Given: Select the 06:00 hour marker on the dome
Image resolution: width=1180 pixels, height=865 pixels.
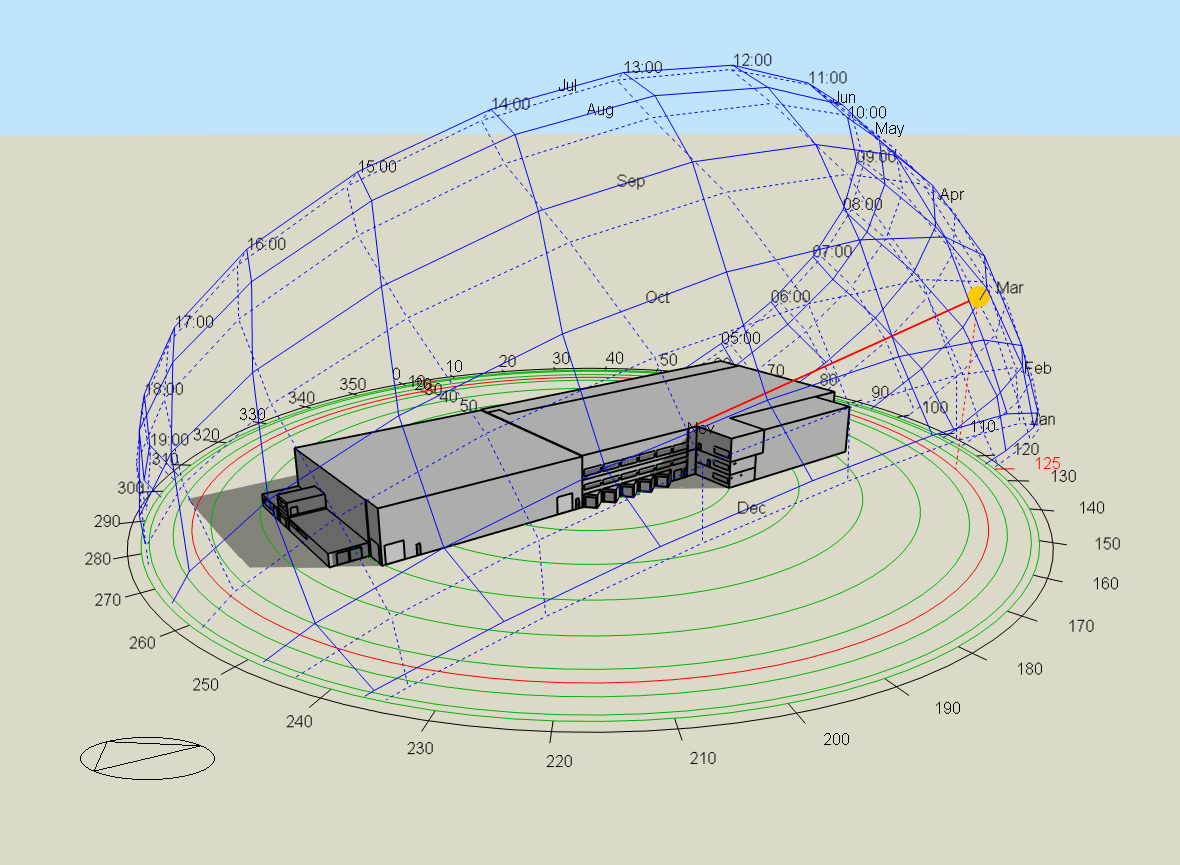Looking at the screenshot, I should (790, 296).
